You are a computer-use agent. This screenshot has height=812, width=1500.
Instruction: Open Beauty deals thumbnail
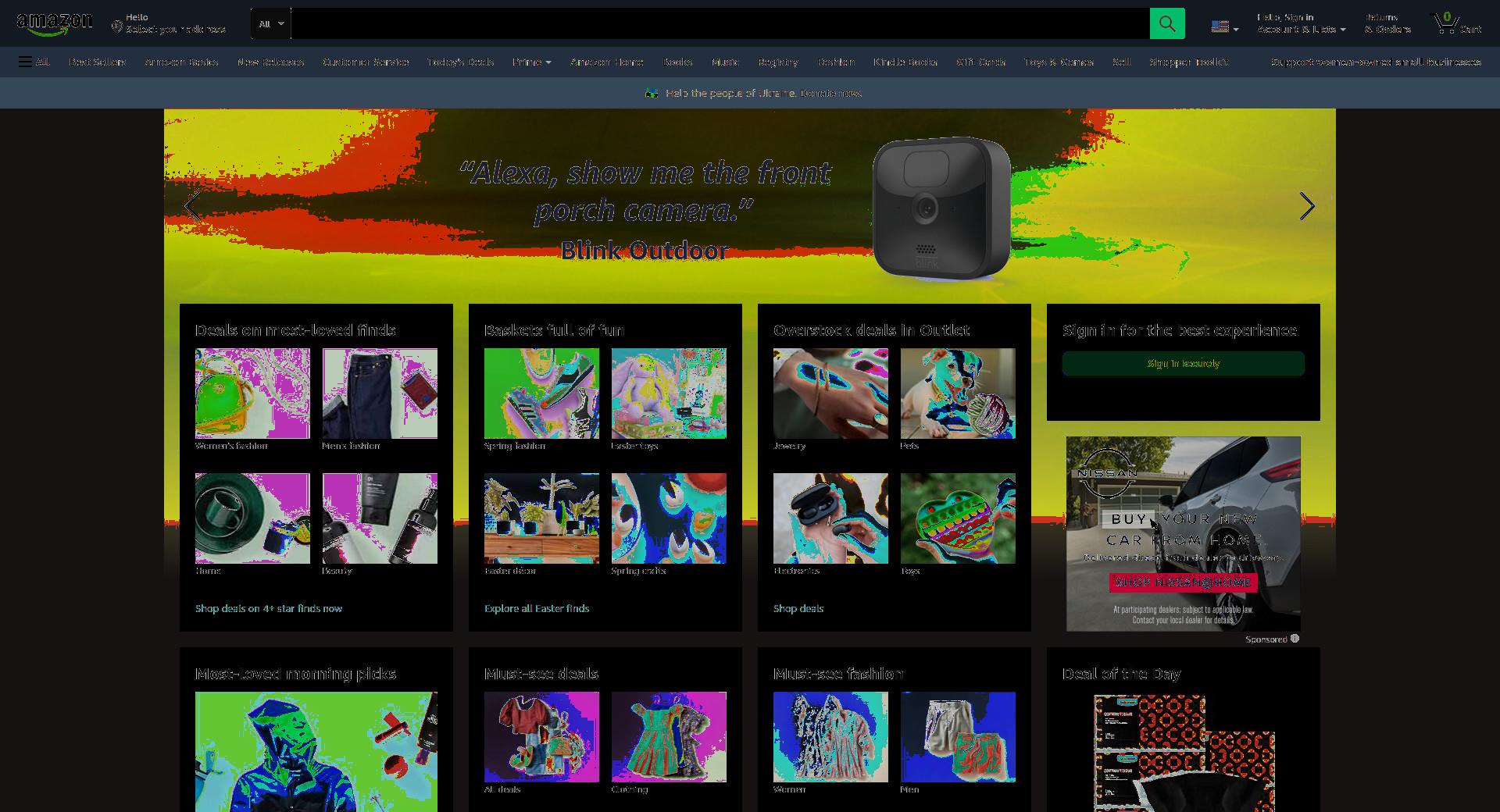(380, 518)
